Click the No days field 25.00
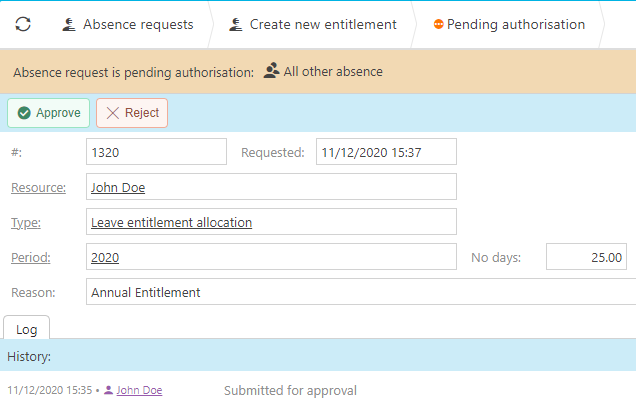This screenshot has width=636, height=407. tap(589, 257)
